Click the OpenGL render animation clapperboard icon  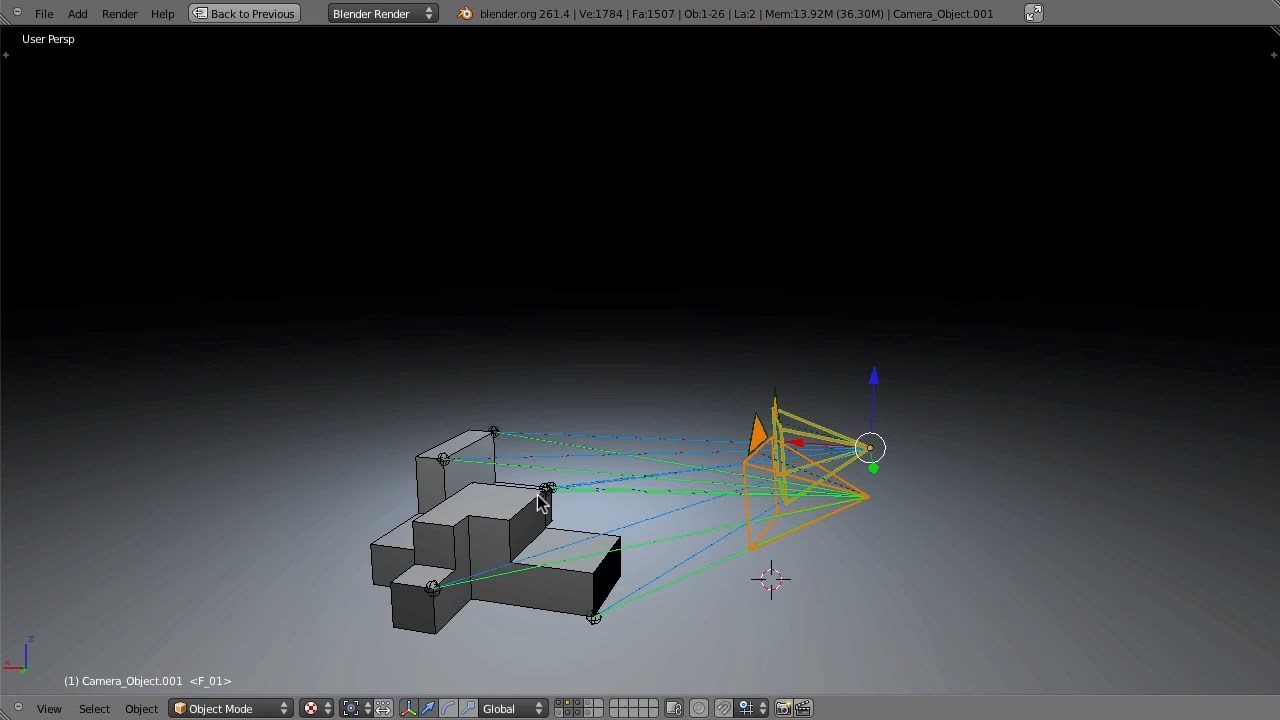point(802,708)
